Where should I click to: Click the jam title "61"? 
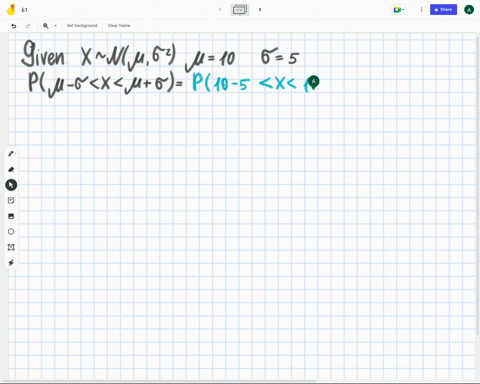24,10
